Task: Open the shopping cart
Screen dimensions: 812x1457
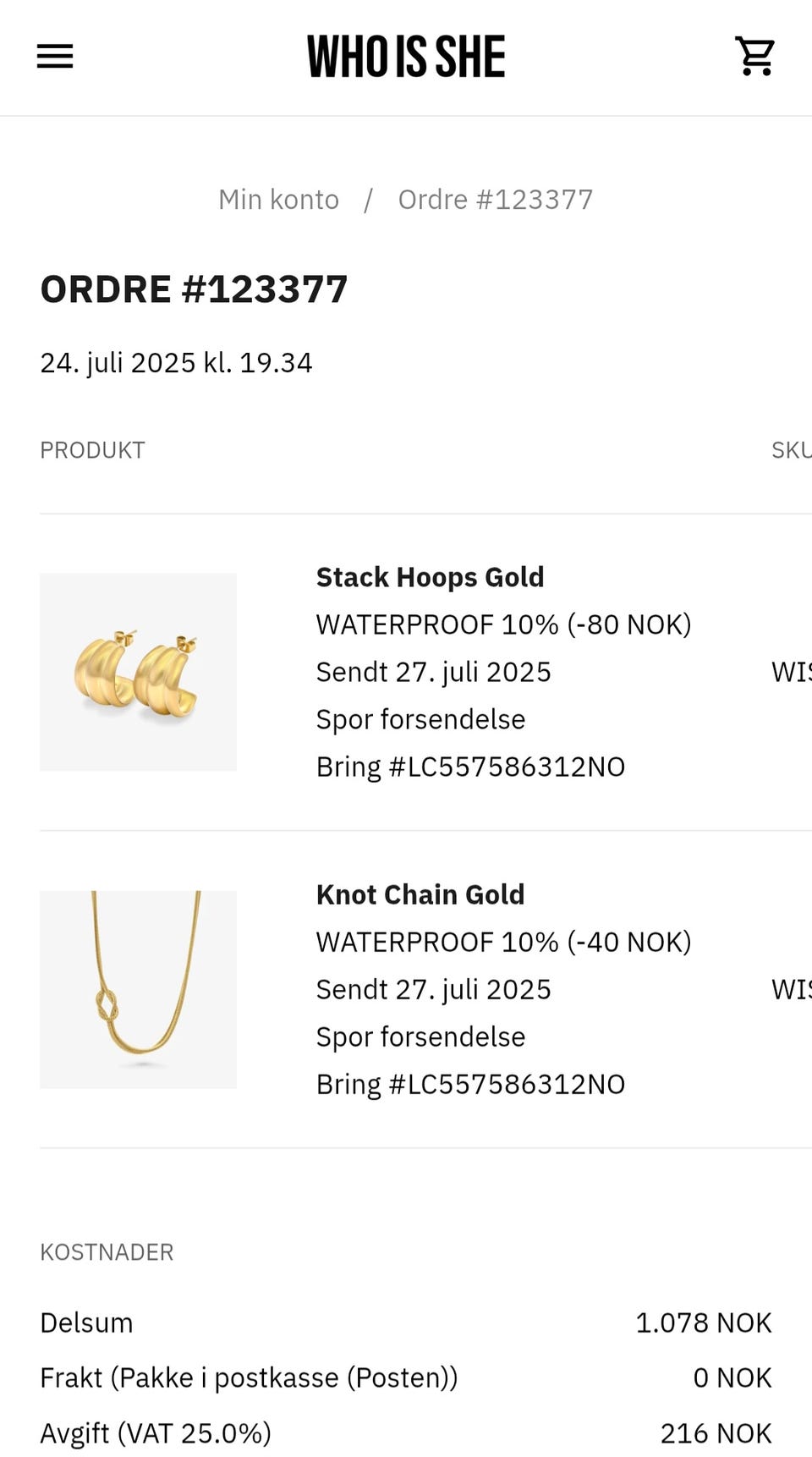Action: click(x=754, y=57)
